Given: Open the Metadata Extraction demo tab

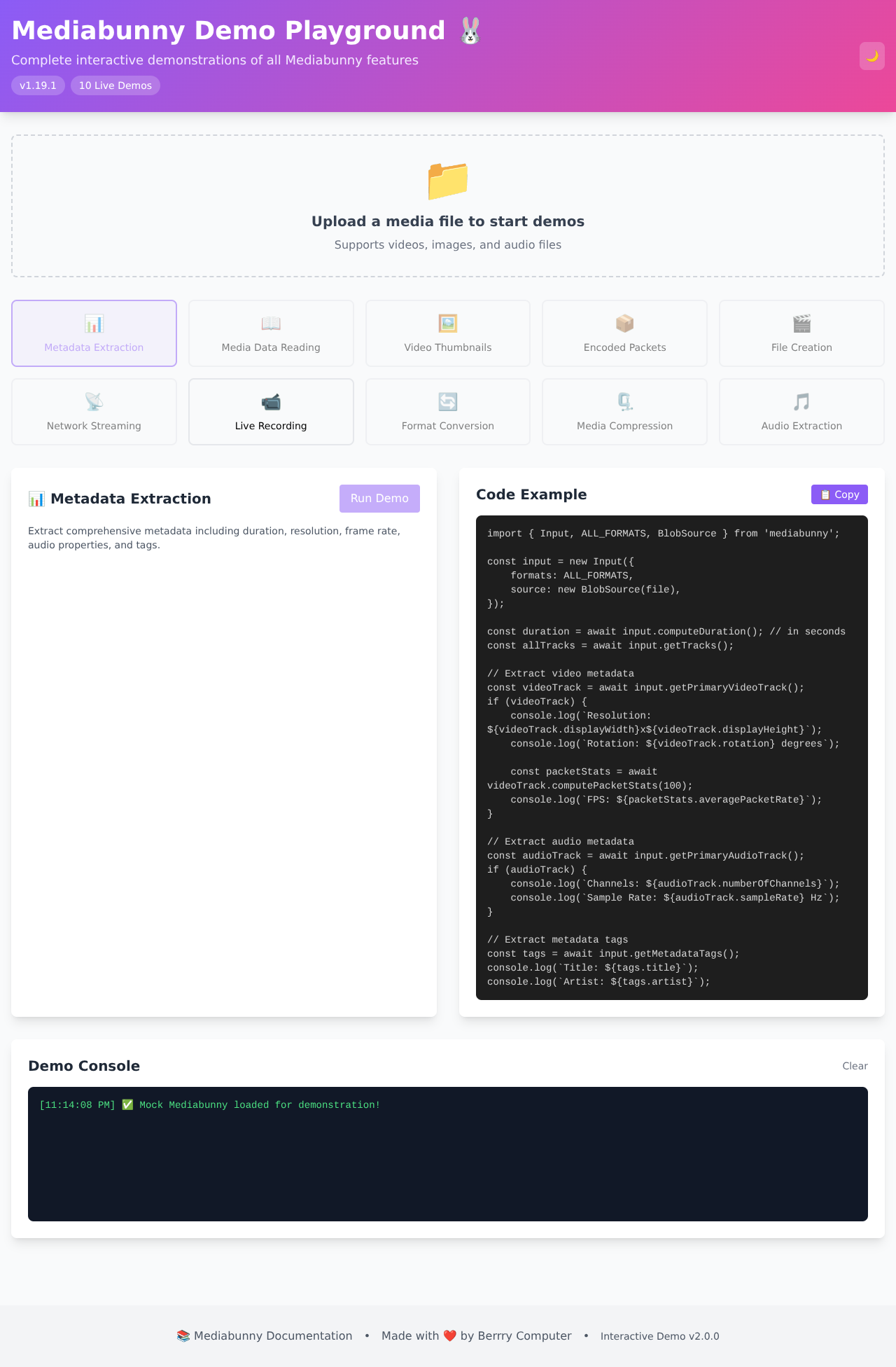Looking at the screenshot, I should 94,333.
